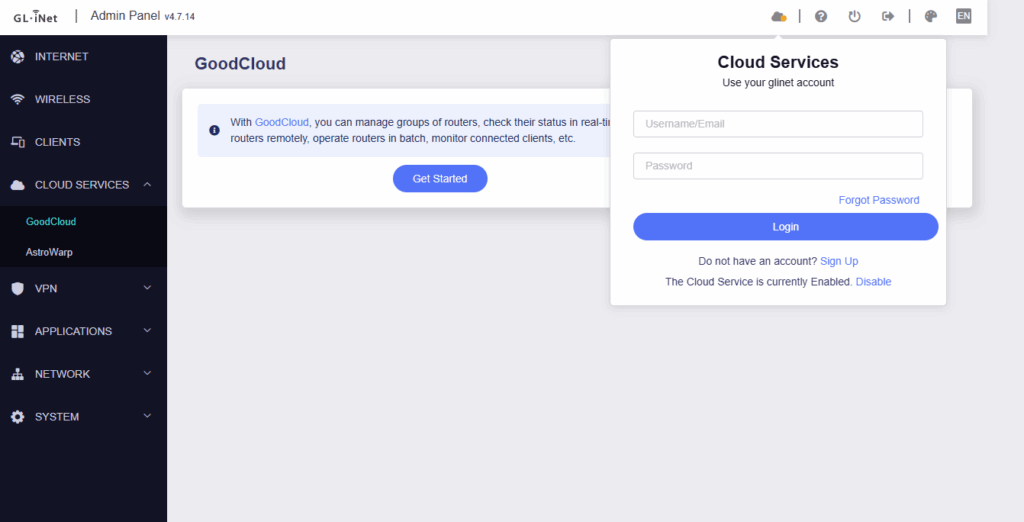Click the Get Started button

pyautogui.click(x=440, y=178)
